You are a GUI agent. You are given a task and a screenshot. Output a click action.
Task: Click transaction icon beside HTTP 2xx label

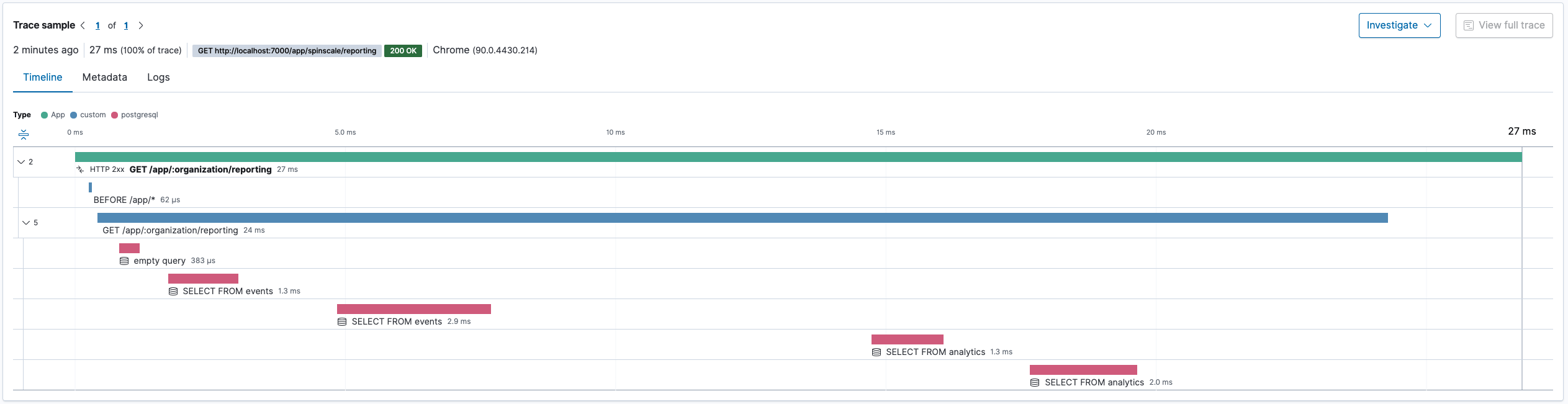click(80, 169)
